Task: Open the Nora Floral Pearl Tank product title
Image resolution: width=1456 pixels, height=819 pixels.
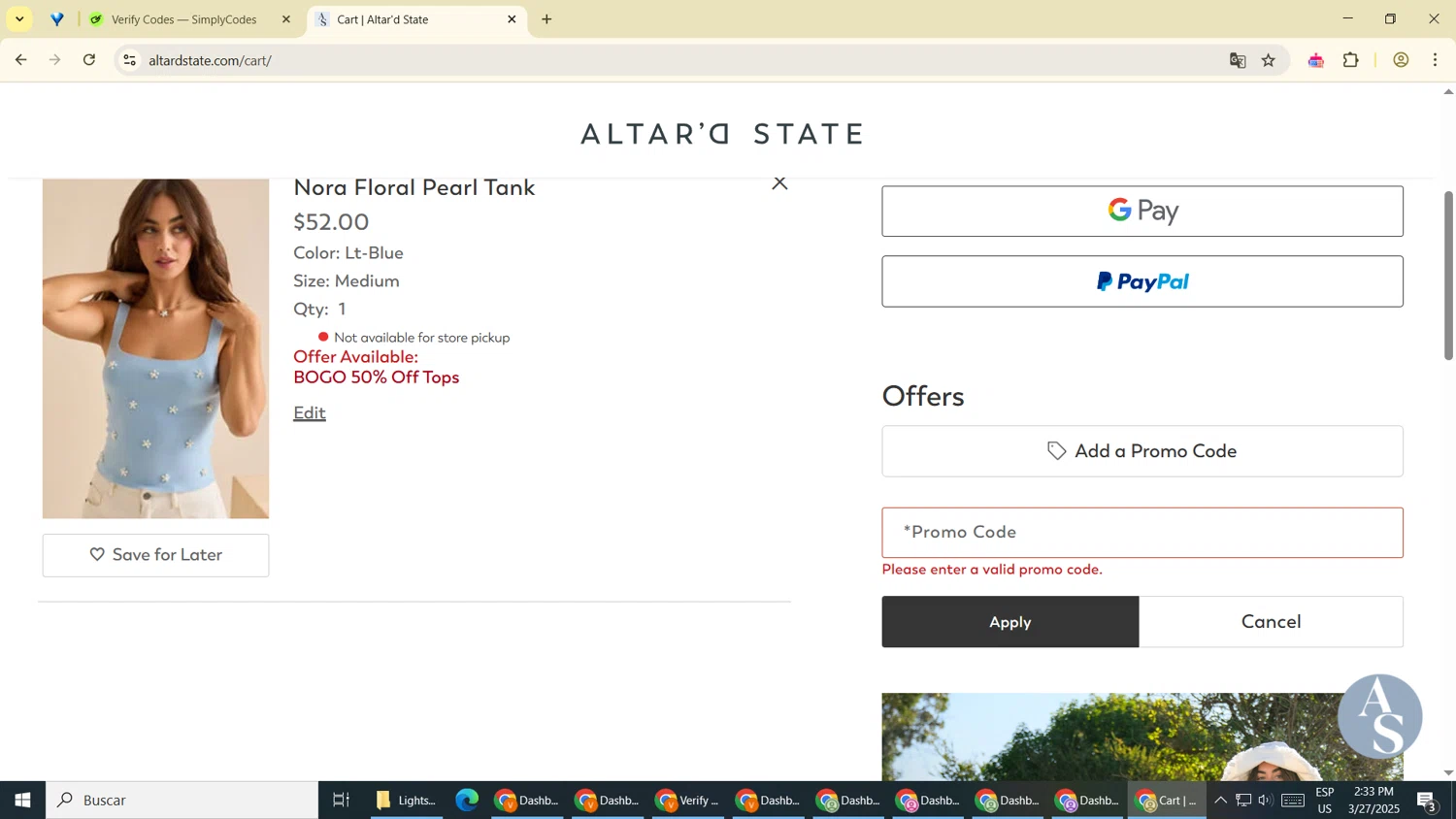Action: click(x=414, y=187)
